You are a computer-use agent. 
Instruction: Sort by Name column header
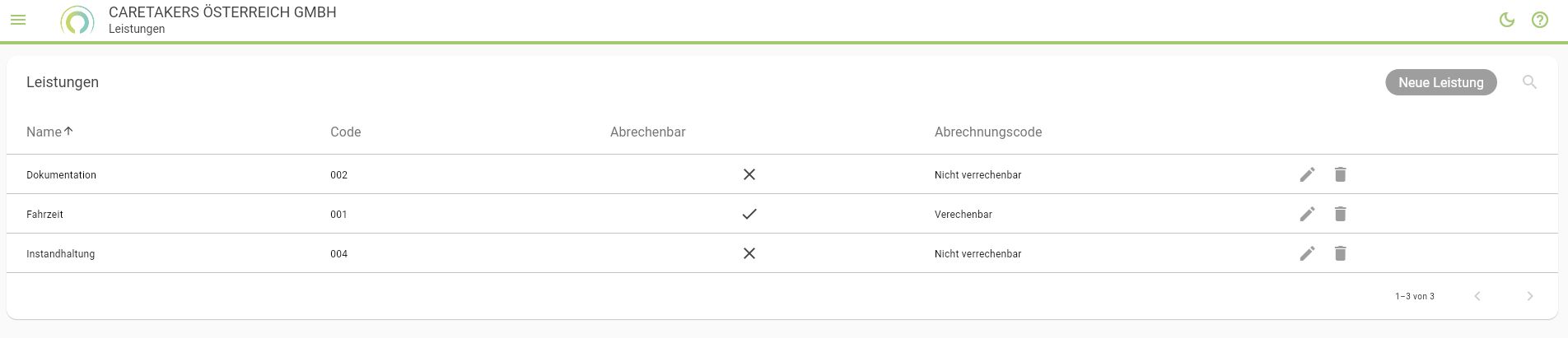[44, 132]
